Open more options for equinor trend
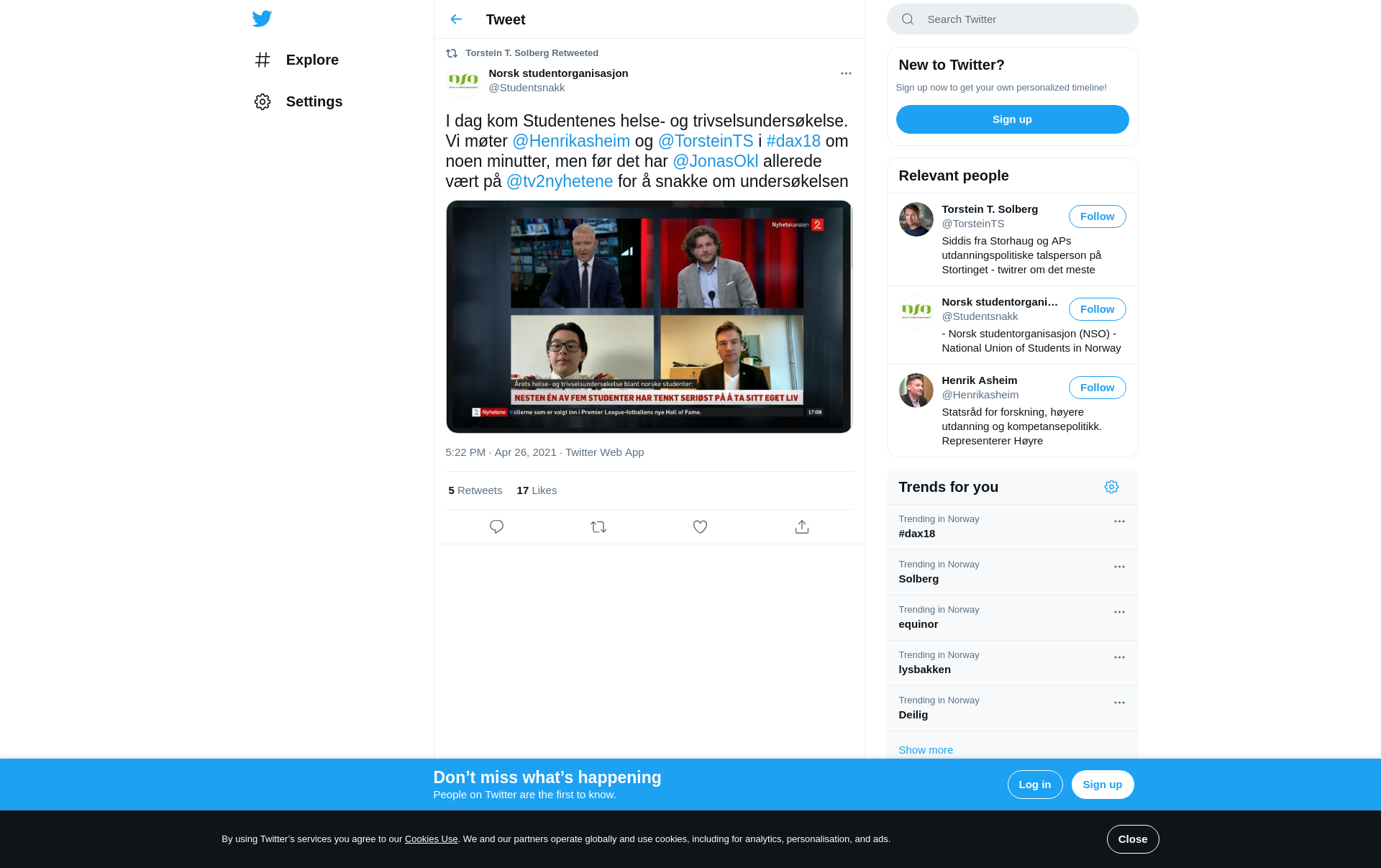1381x868 pixels. click(x=1119, y=612)
